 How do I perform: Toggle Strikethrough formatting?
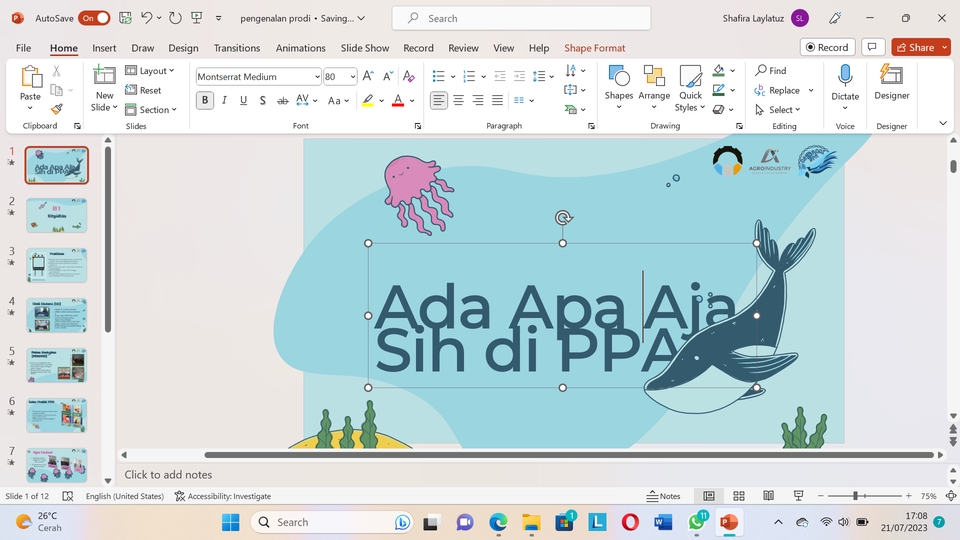[x=282, y=100]
